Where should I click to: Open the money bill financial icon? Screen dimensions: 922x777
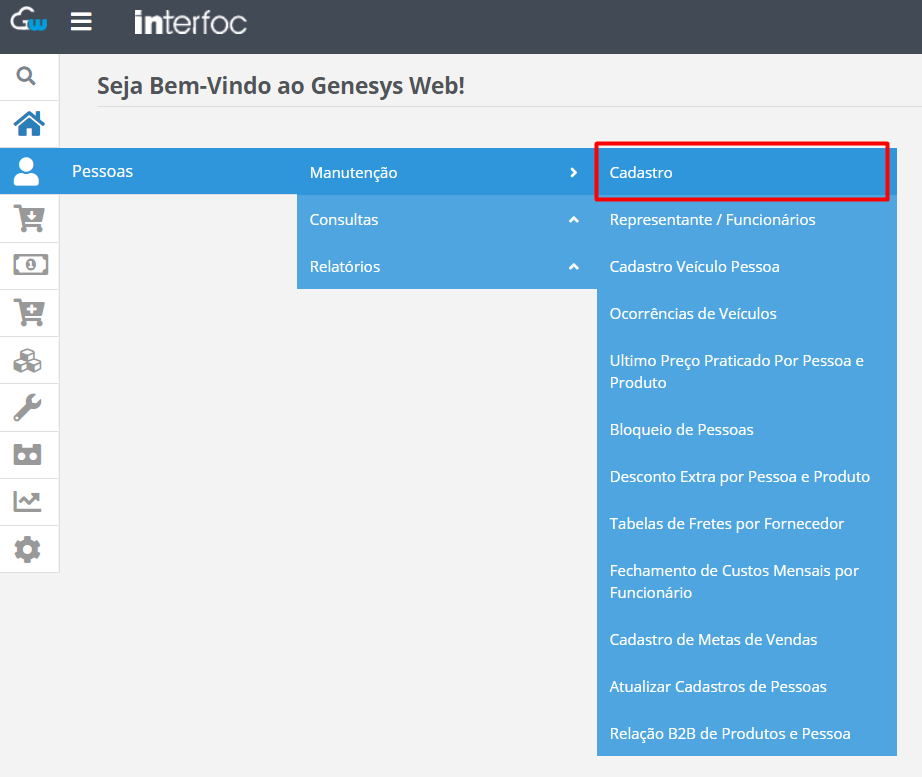pyautogui.click(x=31, y=265)
